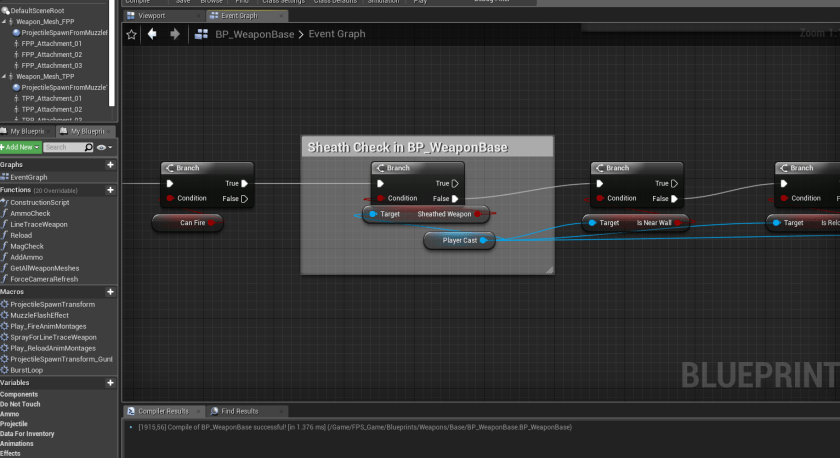
Task: Collapse the Weapon_Mesh_TPP component tree
Action: [5, 76]
